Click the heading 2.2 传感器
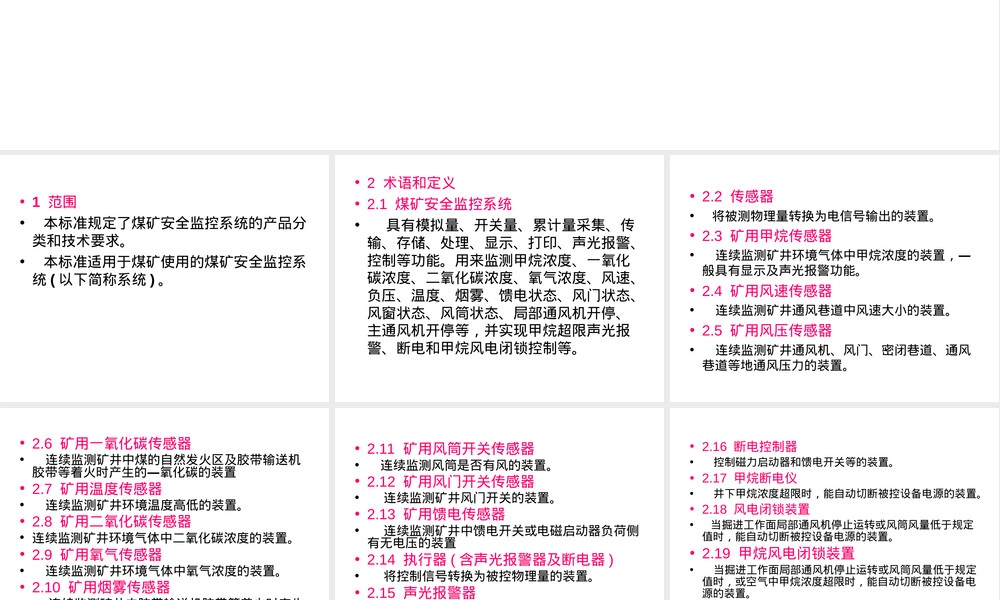The height and width of the screenshot is (600, 1000). 737,196
